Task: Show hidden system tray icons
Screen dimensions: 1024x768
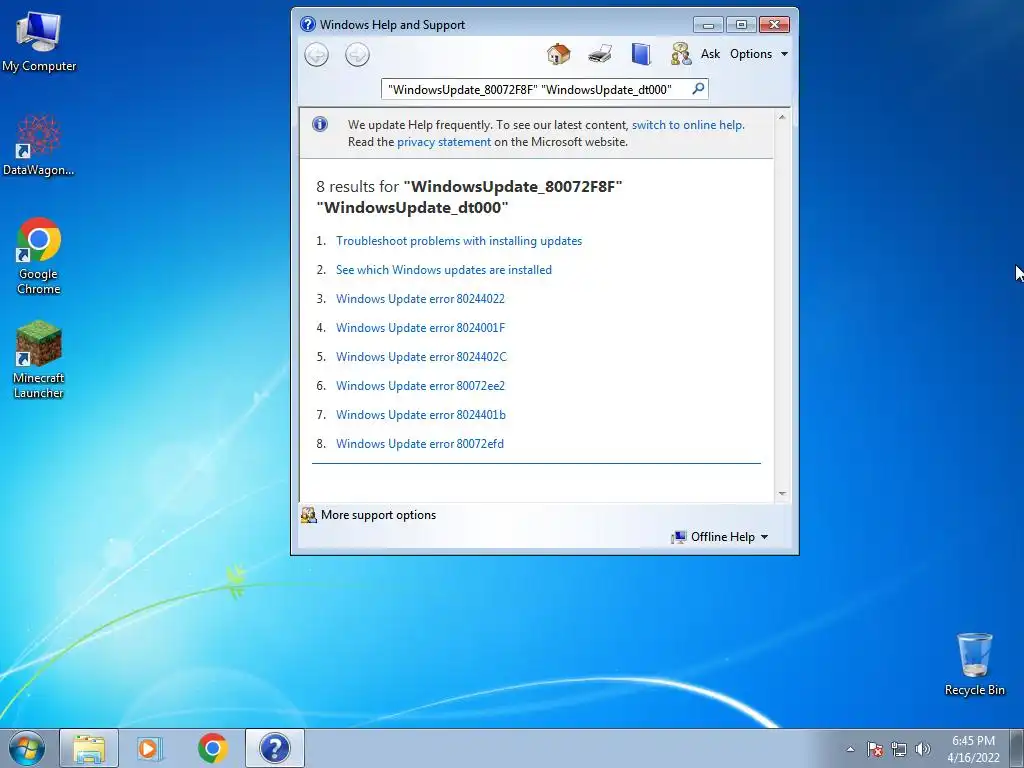Action: click(850, 749)
